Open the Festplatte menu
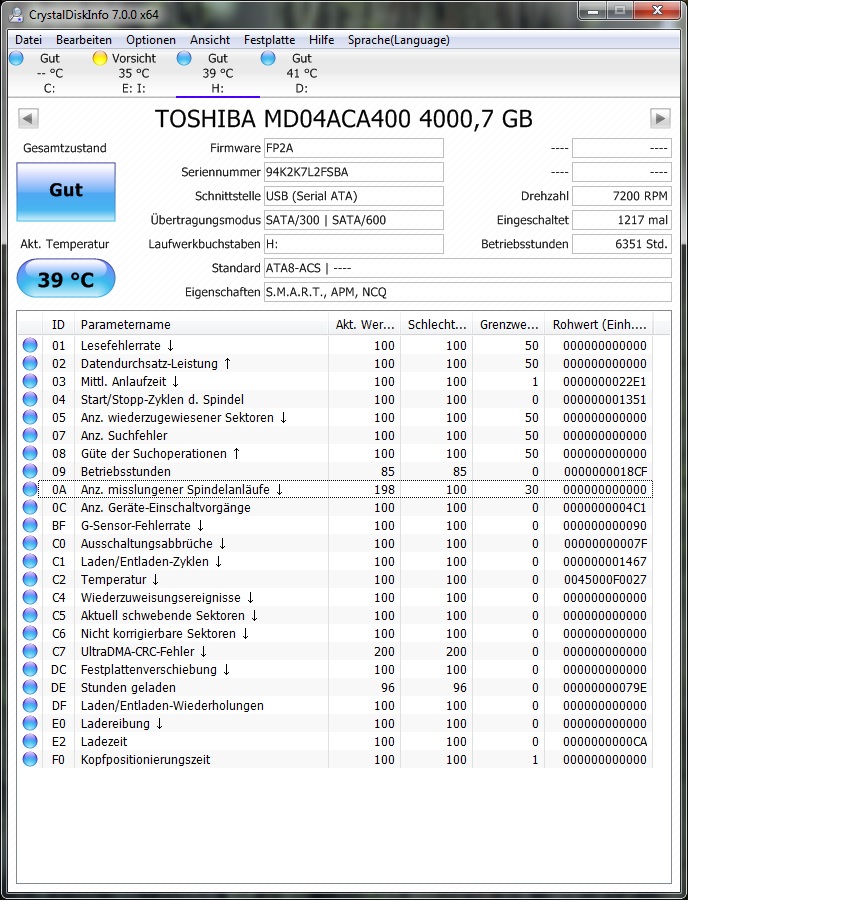 coord(269,40)
